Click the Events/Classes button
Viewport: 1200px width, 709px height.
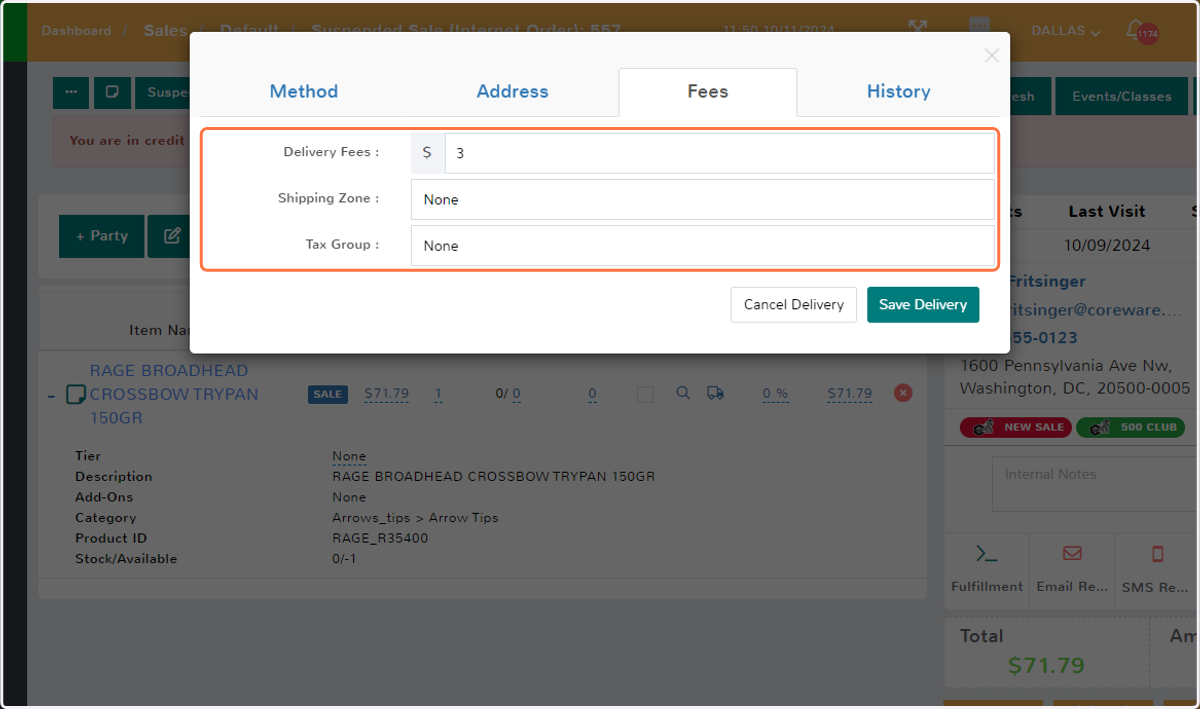click(1121, 97)
